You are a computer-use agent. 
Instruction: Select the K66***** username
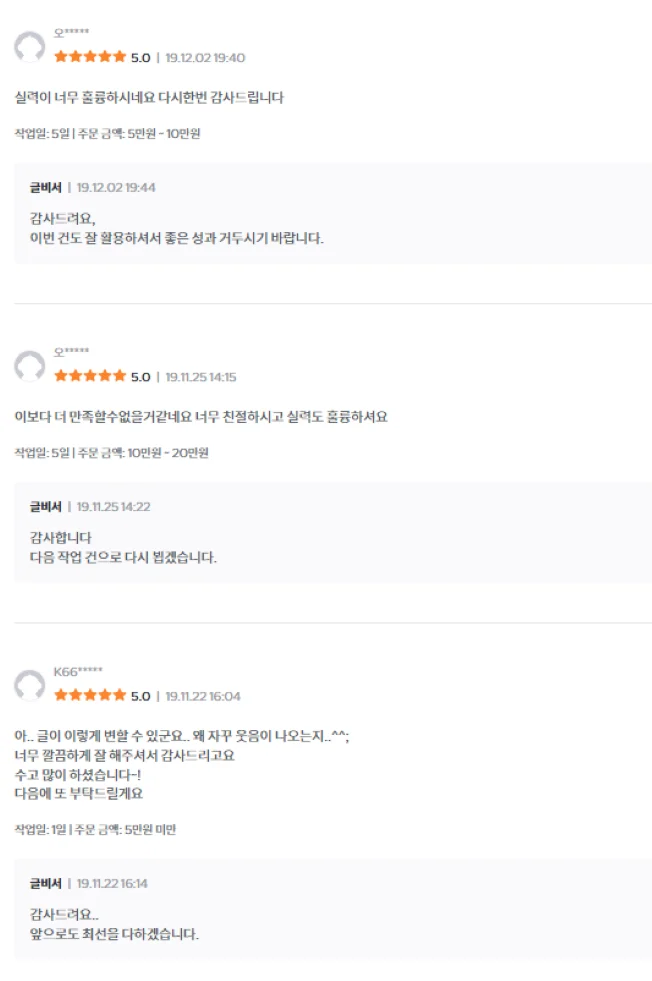[x=78, y=671]
